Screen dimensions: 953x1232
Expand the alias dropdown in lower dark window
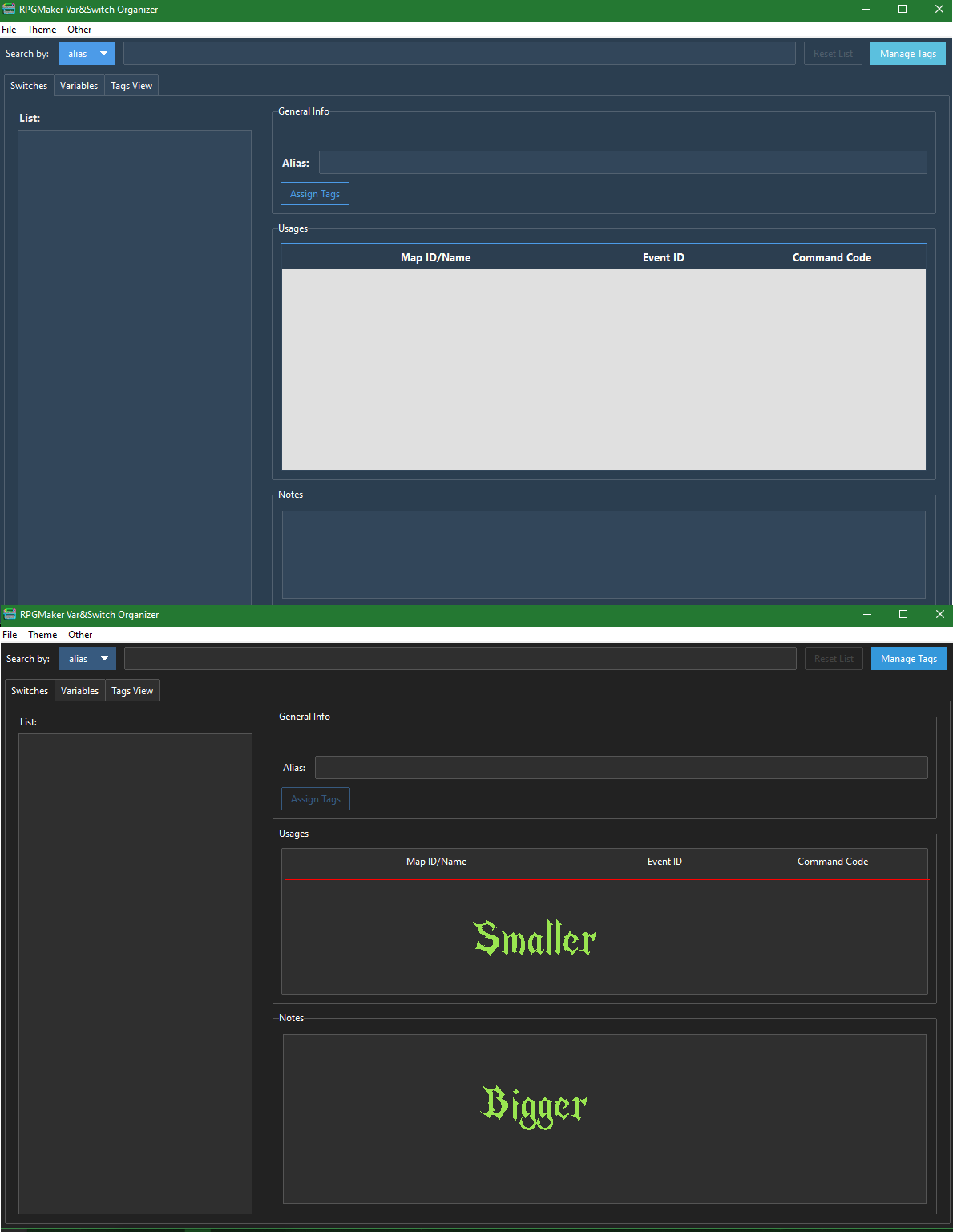pyautogui.click(x=87, y=659)
